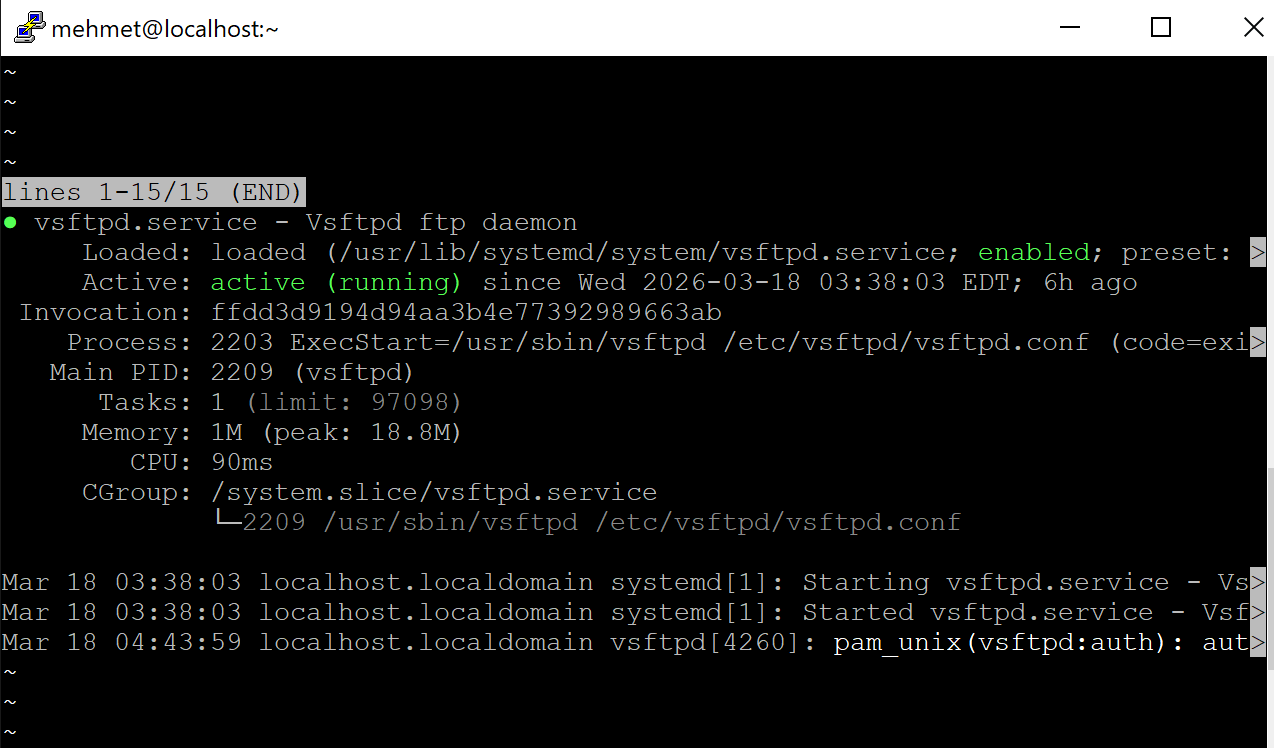Click the green "active (running)" status text

click(x=336, y=282)
